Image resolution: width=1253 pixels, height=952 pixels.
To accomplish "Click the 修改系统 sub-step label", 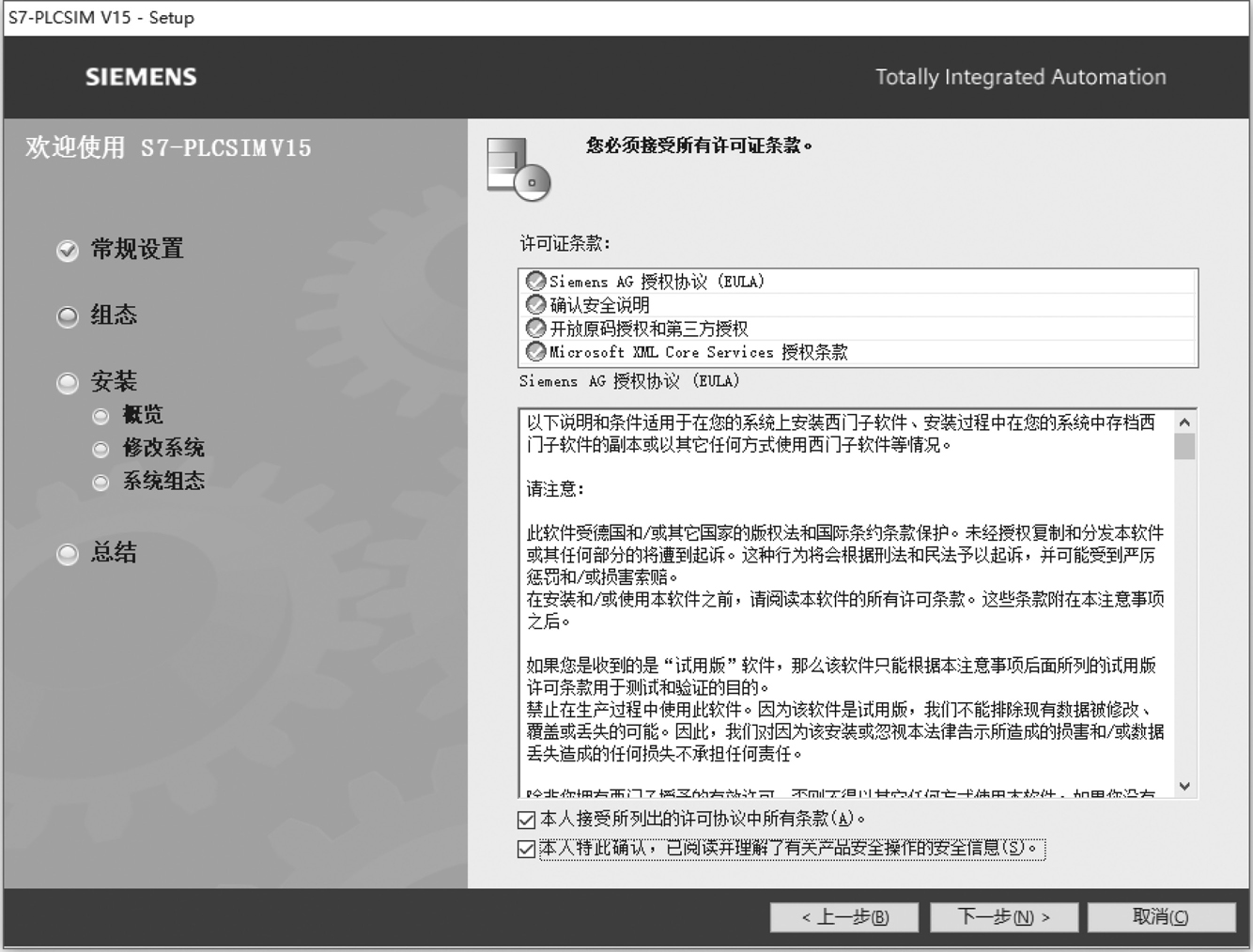I will (163, 448).
